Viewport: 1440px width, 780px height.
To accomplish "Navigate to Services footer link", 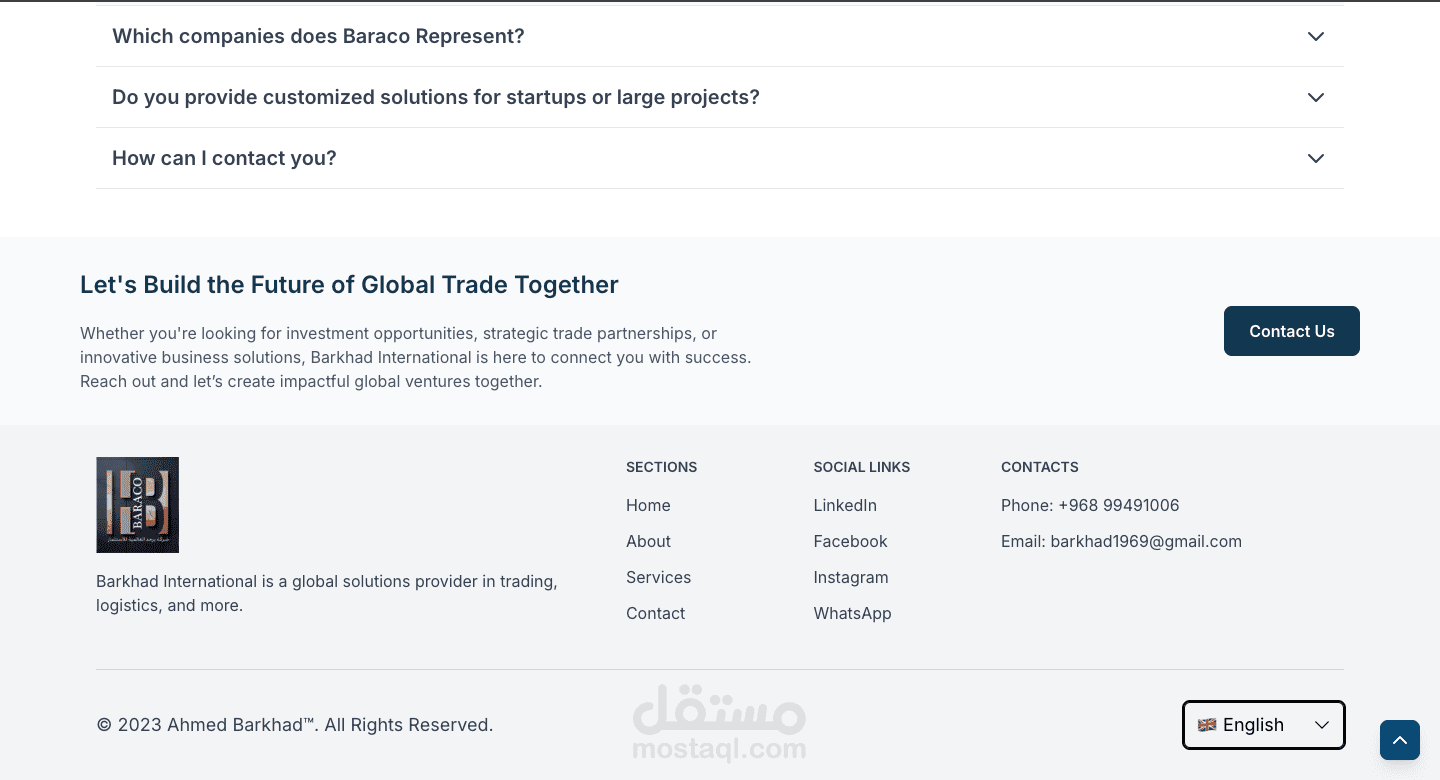I will (x=658, y=578).
